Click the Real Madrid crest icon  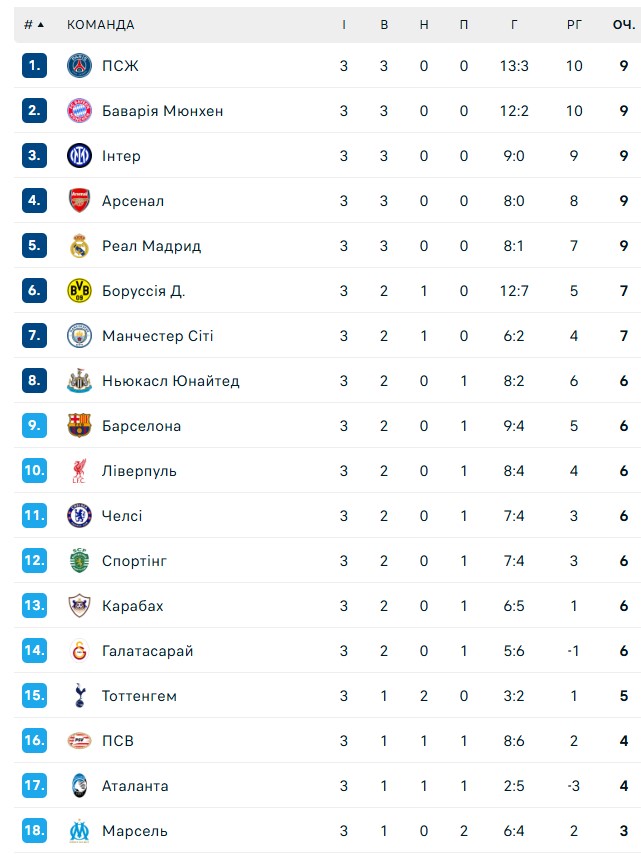tap(79, 246)
